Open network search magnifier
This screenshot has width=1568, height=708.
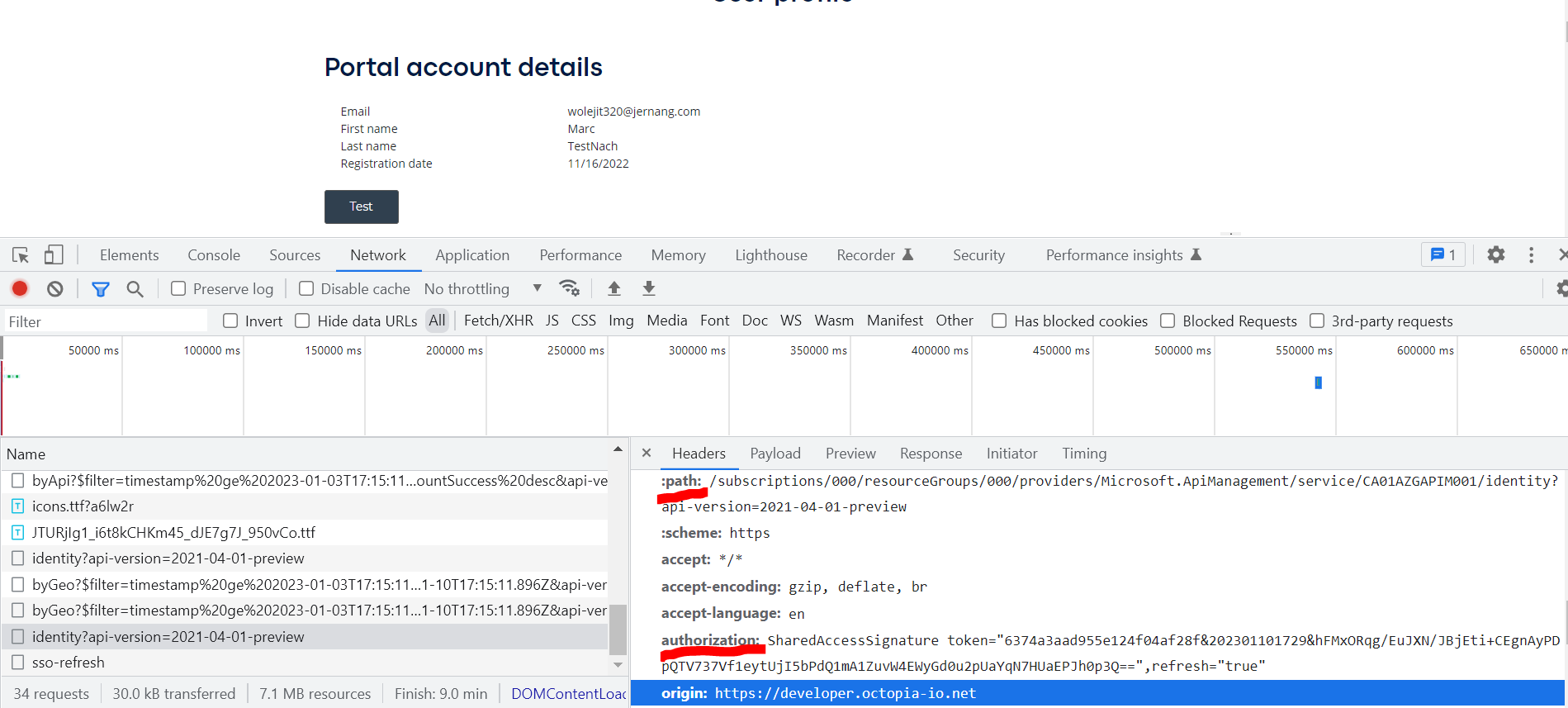pyautogui.click(x=135, y=289)
